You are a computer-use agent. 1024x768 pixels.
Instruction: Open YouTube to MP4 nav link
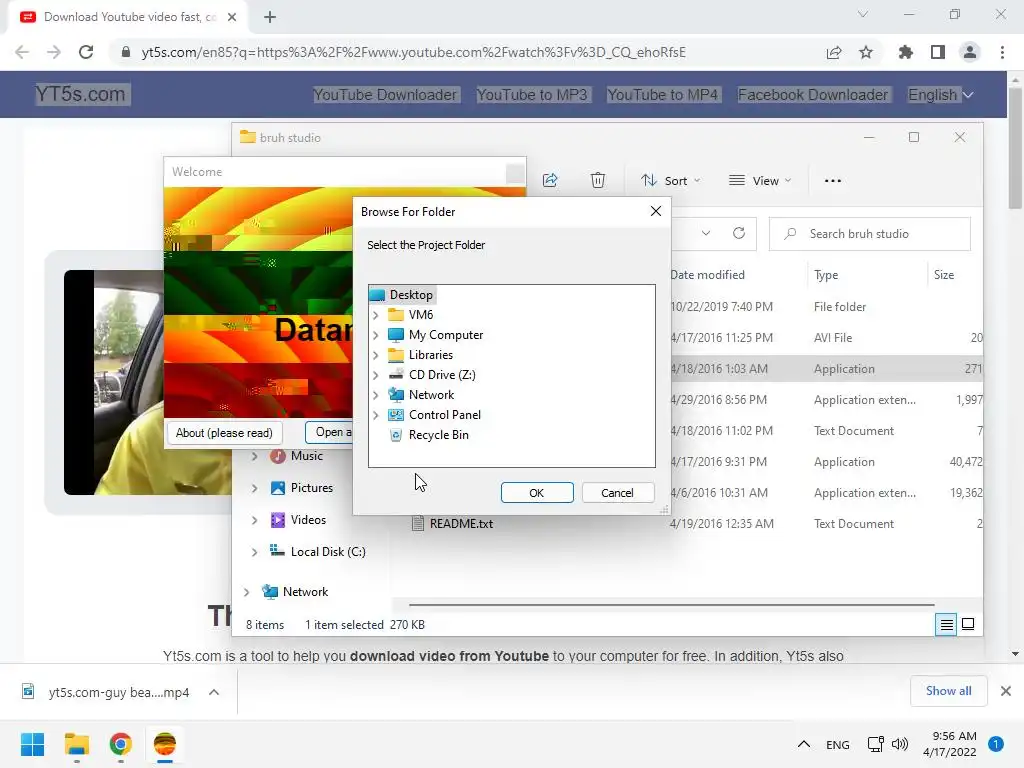coord(663,95)
